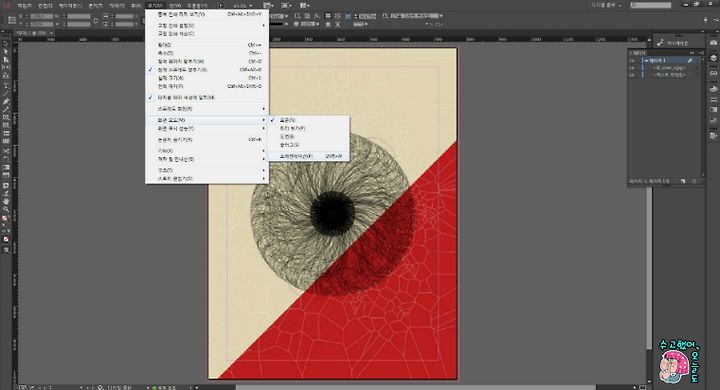Viewport: 720px width, 390px height.
Task: Click the Delete Layer trash button
Action: click(694, 181)
